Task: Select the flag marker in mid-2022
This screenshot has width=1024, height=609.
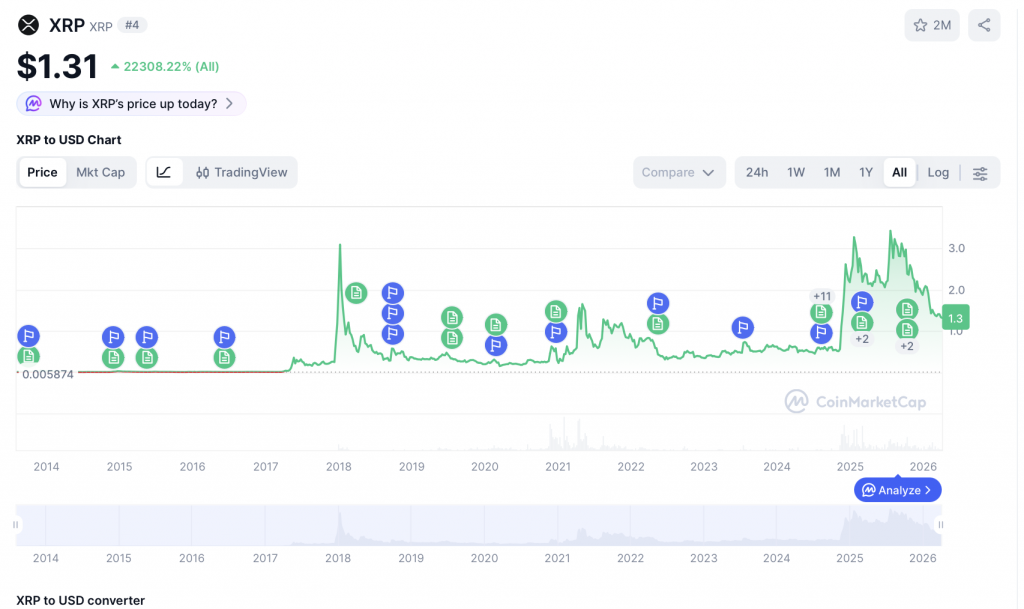Action: tap(658, 303)
